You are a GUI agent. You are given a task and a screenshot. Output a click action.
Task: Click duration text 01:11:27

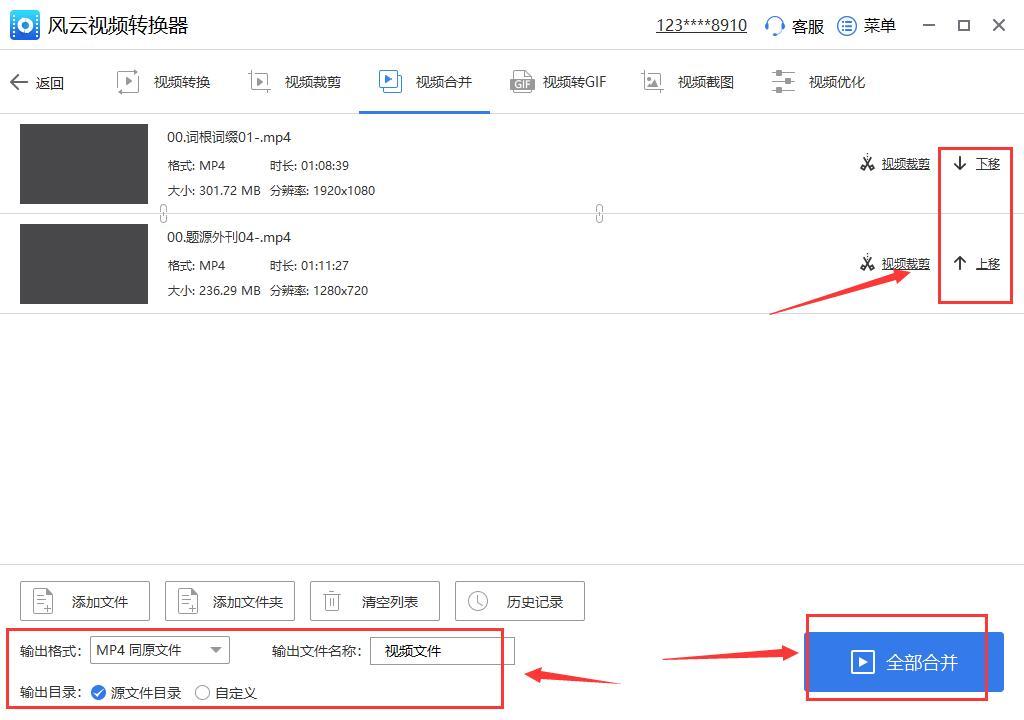325,266
